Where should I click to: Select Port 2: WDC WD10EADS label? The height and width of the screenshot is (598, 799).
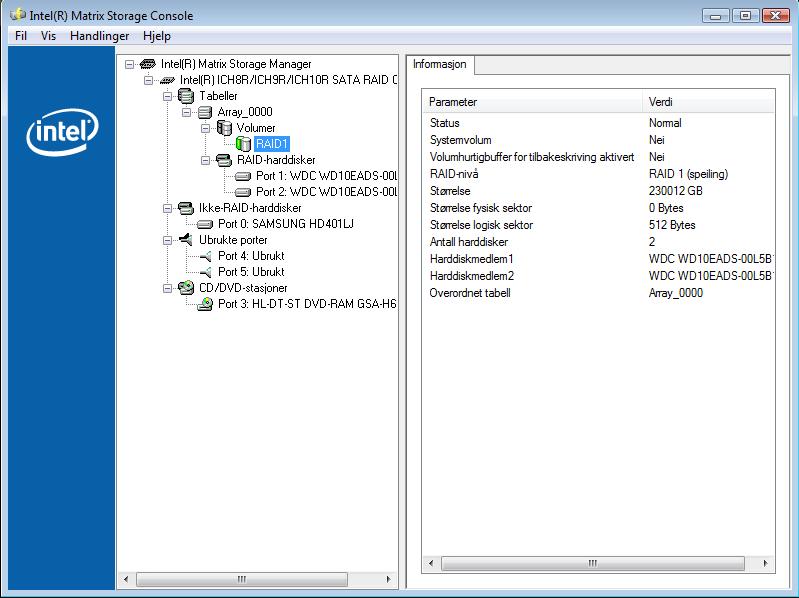pyautogui.click(x=326, y=192)
